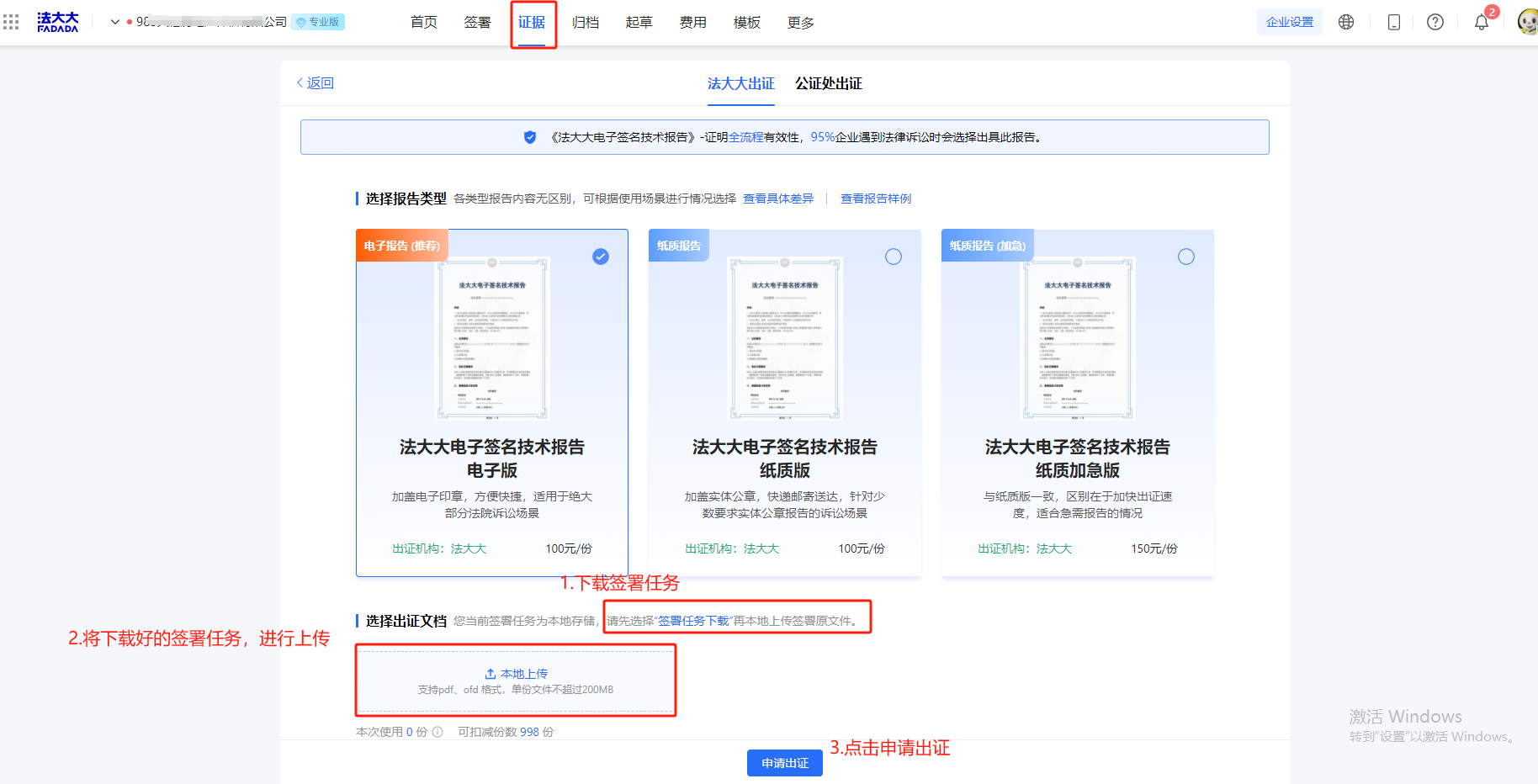Open the 归档 menu

click(x=586, y=23)
